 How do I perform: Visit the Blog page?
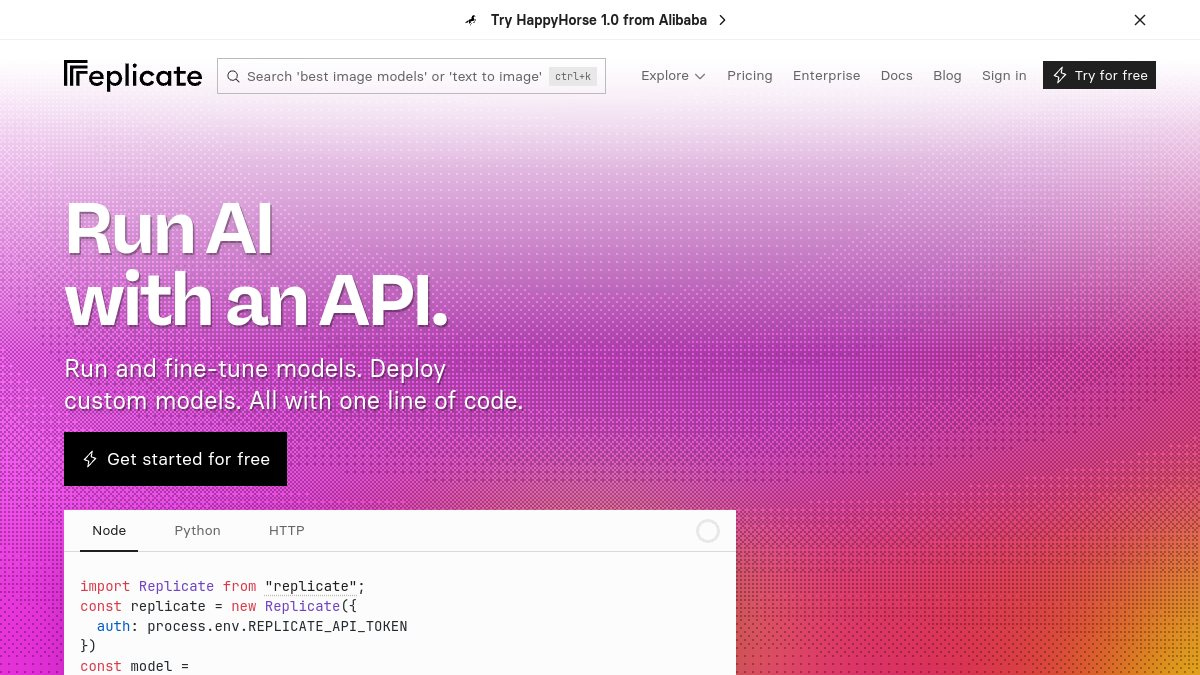pos(947,76)
